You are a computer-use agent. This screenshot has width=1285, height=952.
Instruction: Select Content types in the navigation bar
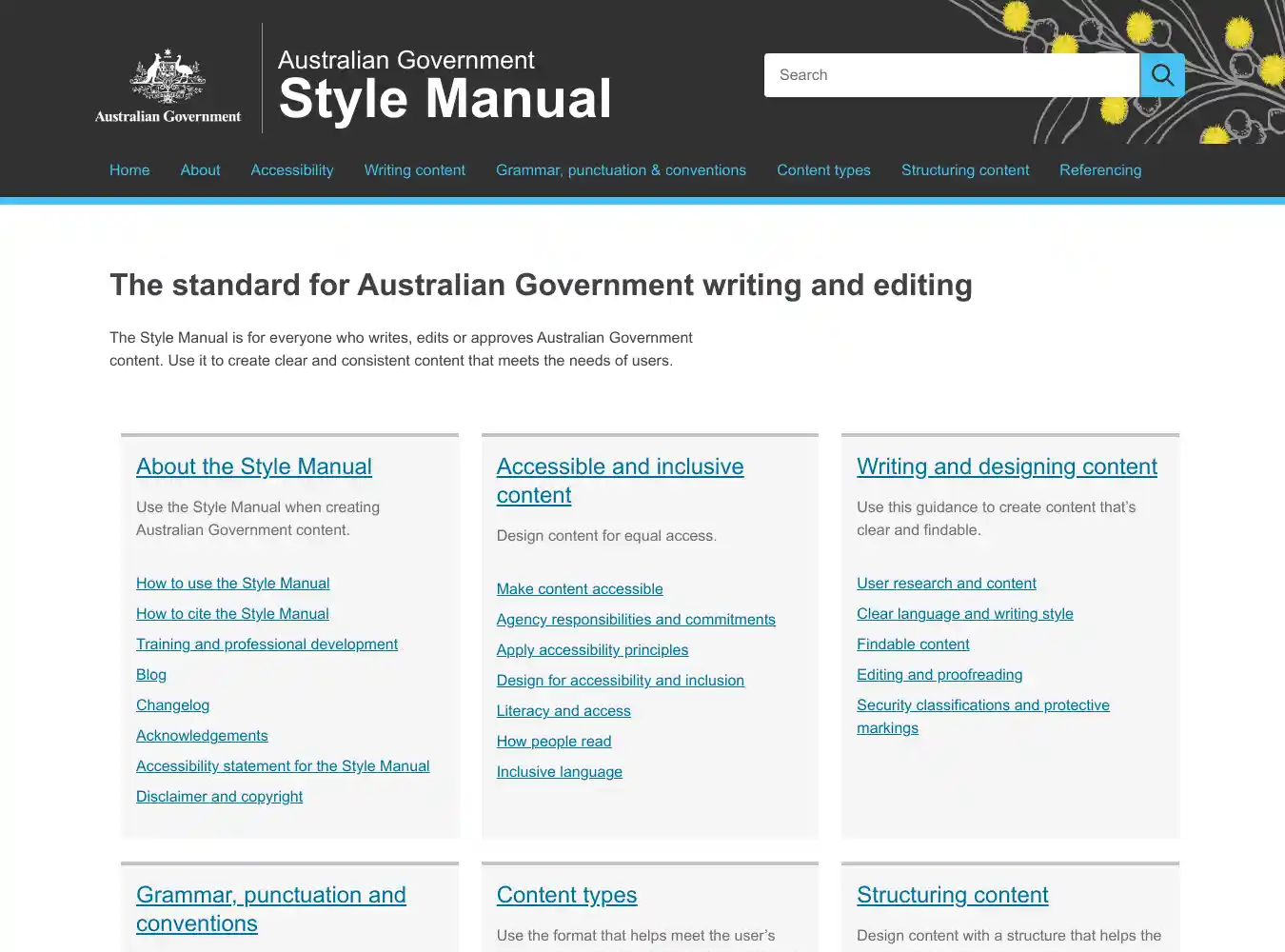[823, 170]
